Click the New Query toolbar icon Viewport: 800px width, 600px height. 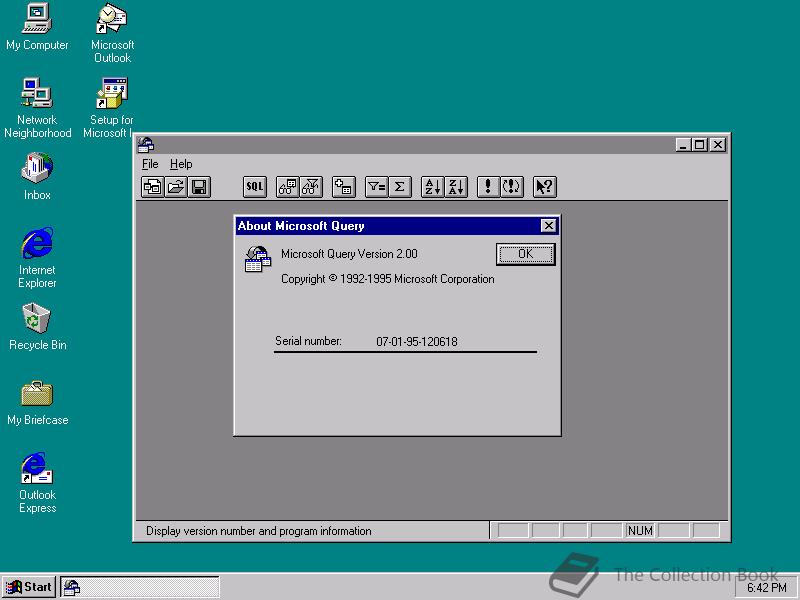coord(153,187)
